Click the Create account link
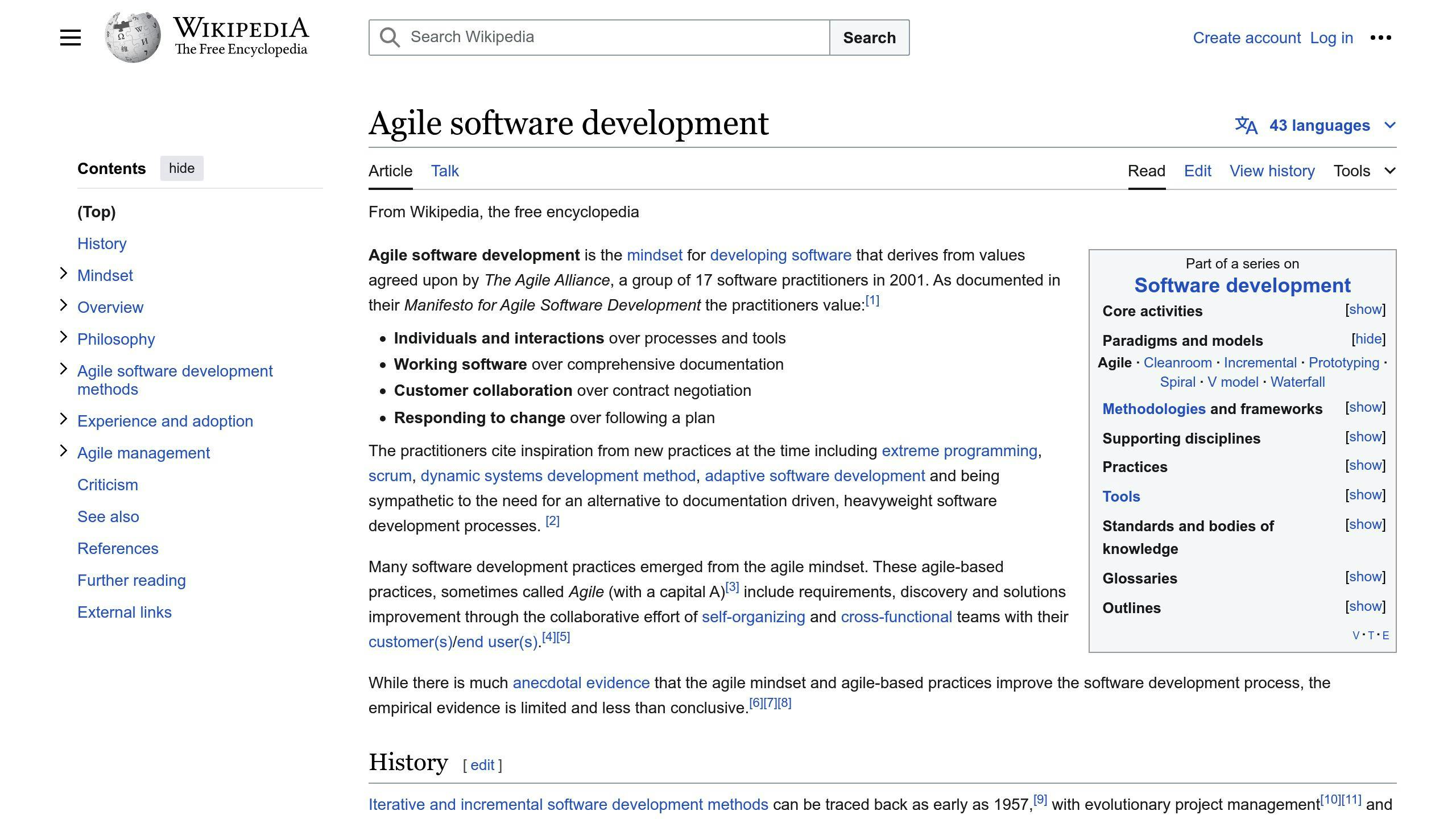1456x819 pixels. [1247, 38]
